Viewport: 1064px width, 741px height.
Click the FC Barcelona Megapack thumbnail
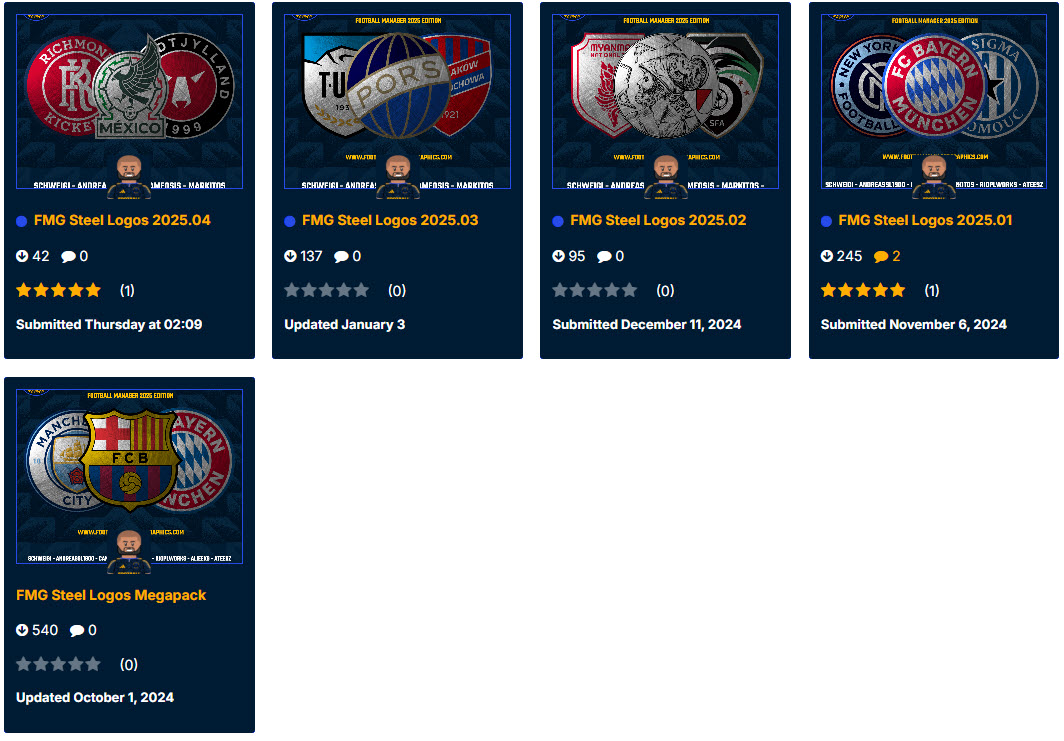[130, 476]
